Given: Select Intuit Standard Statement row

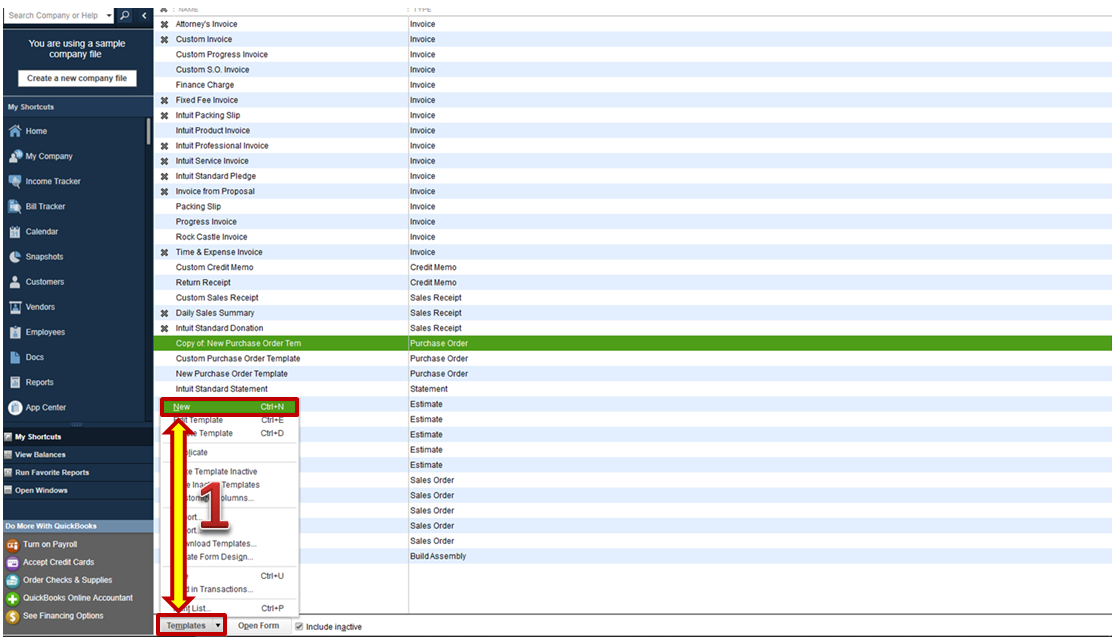Looking at the screenshot, I should click(633, 389).
